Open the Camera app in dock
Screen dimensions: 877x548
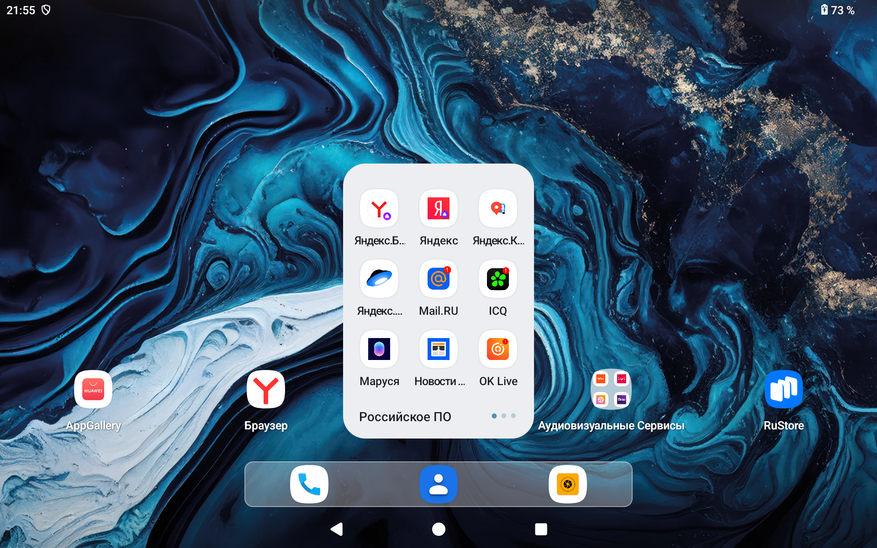click(x=568, y=484)
